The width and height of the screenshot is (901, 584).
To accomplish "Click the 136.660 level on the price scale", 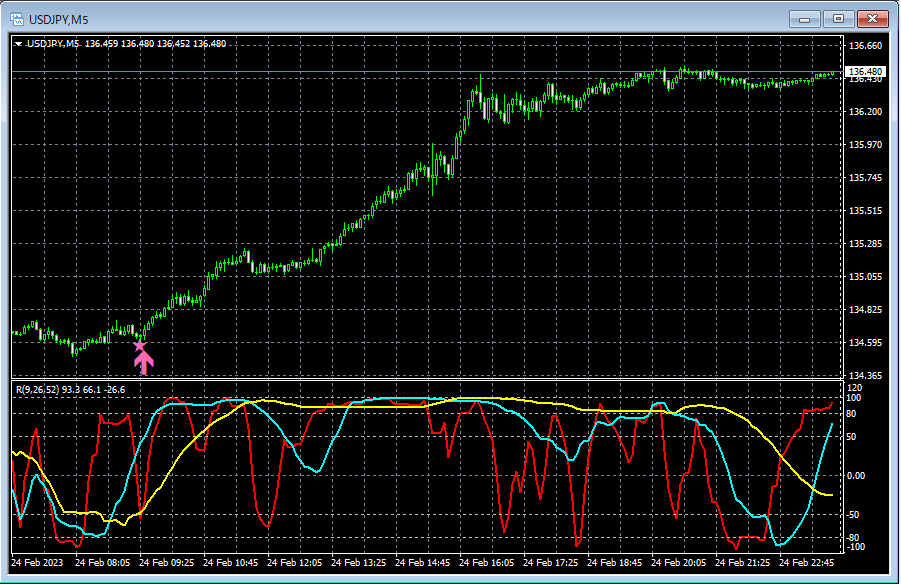I will 863,46.
